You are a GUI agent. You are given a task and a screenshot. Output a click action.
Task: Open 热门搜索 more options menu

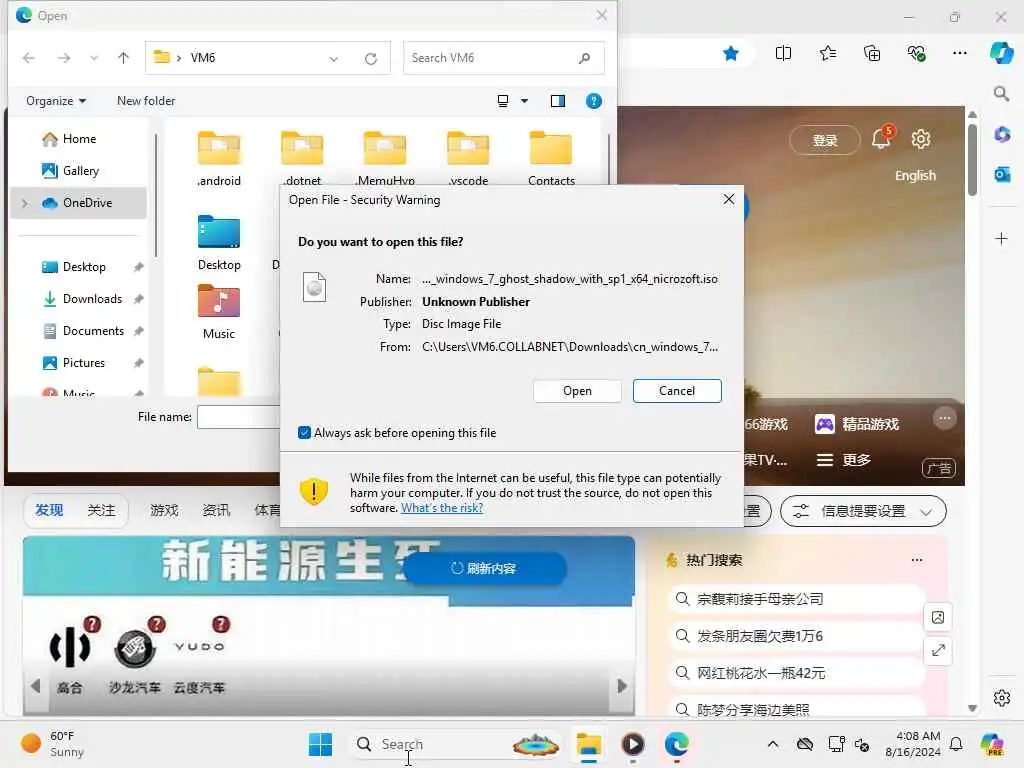pyautogui.click(x=917, y=560)
